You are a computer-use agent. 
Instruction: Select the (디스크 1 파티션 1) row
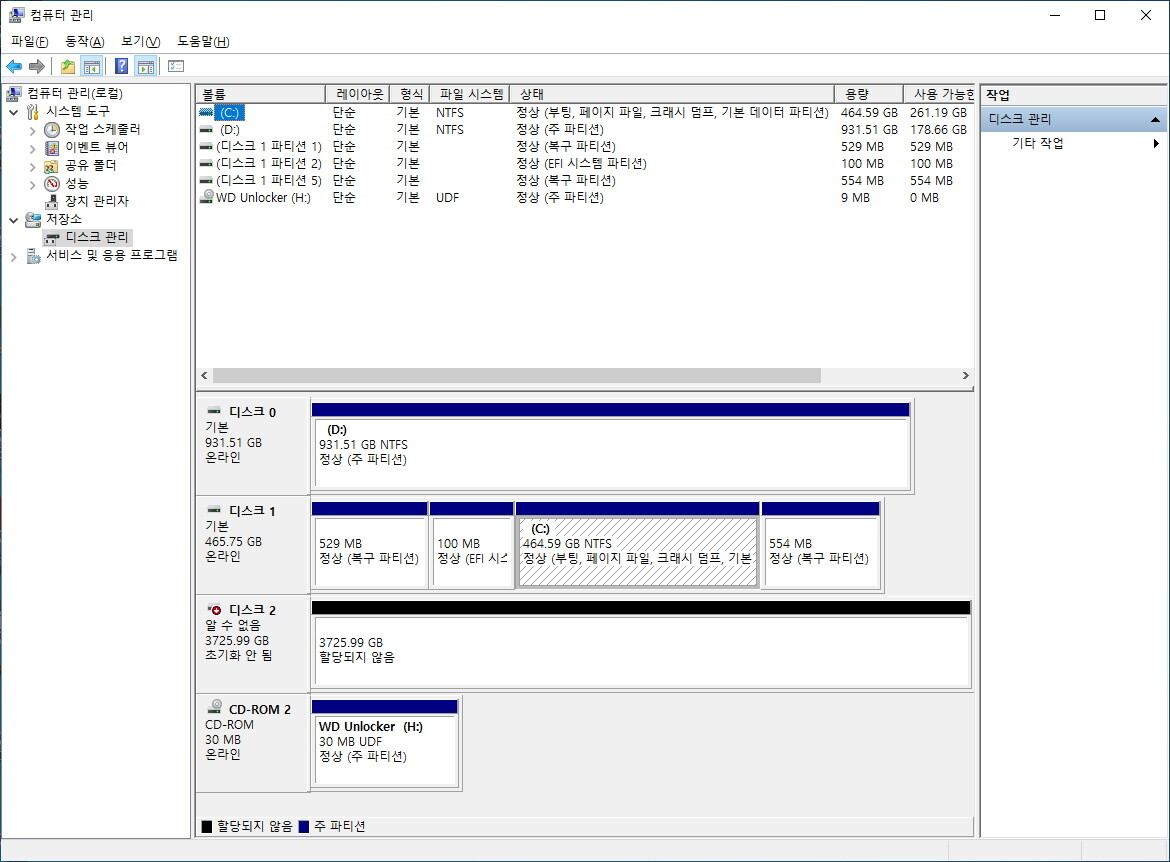pyautogui.click(x=585, y=147)
